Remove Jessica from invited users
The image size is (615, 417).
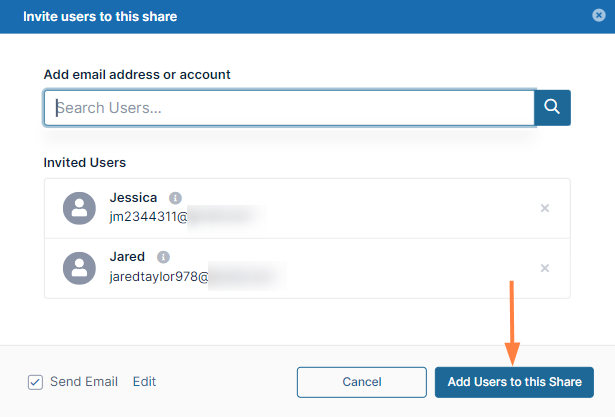pos(545,208)
